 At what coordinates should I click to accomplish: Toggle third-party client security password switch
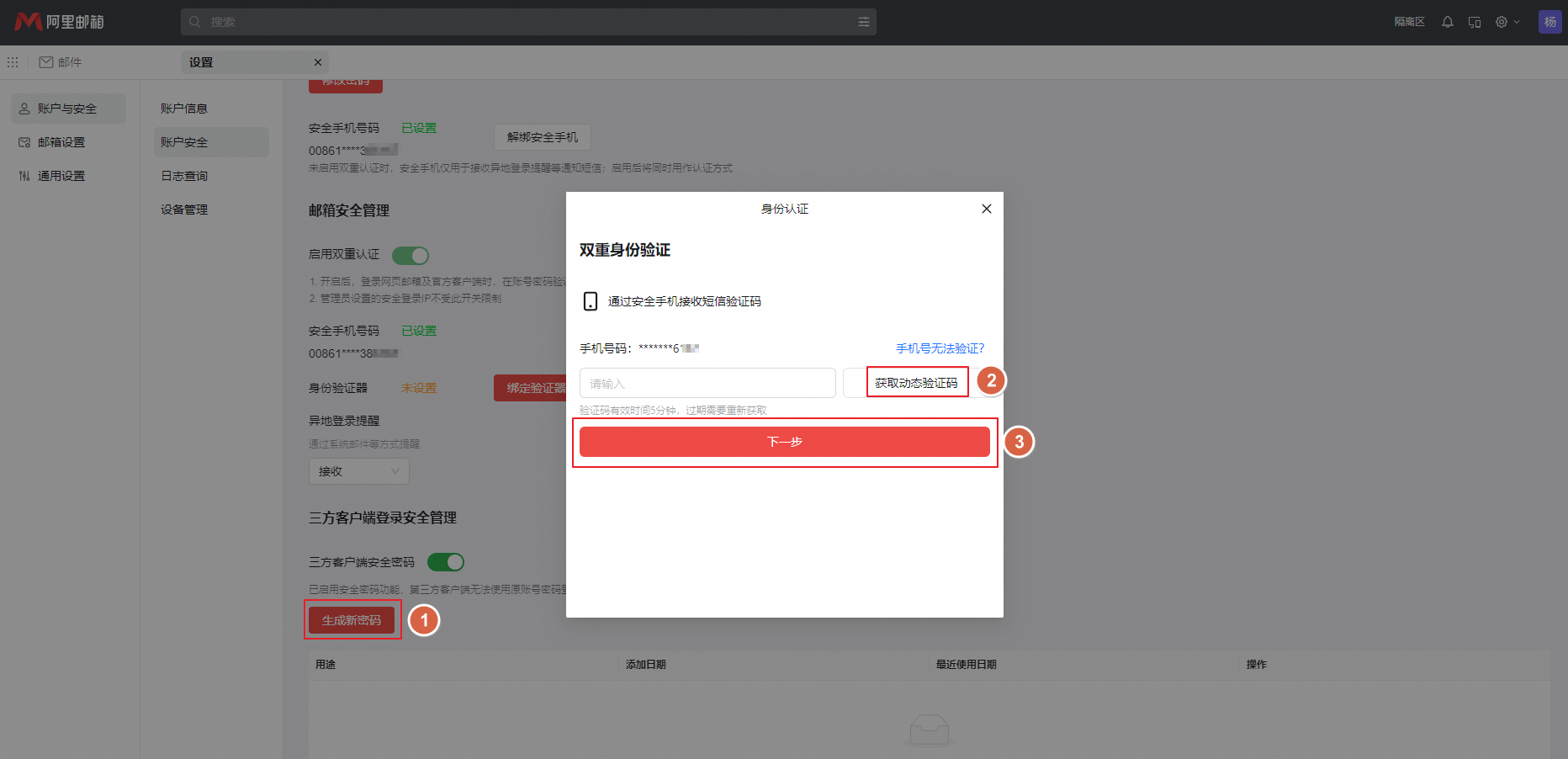(446, 562)
